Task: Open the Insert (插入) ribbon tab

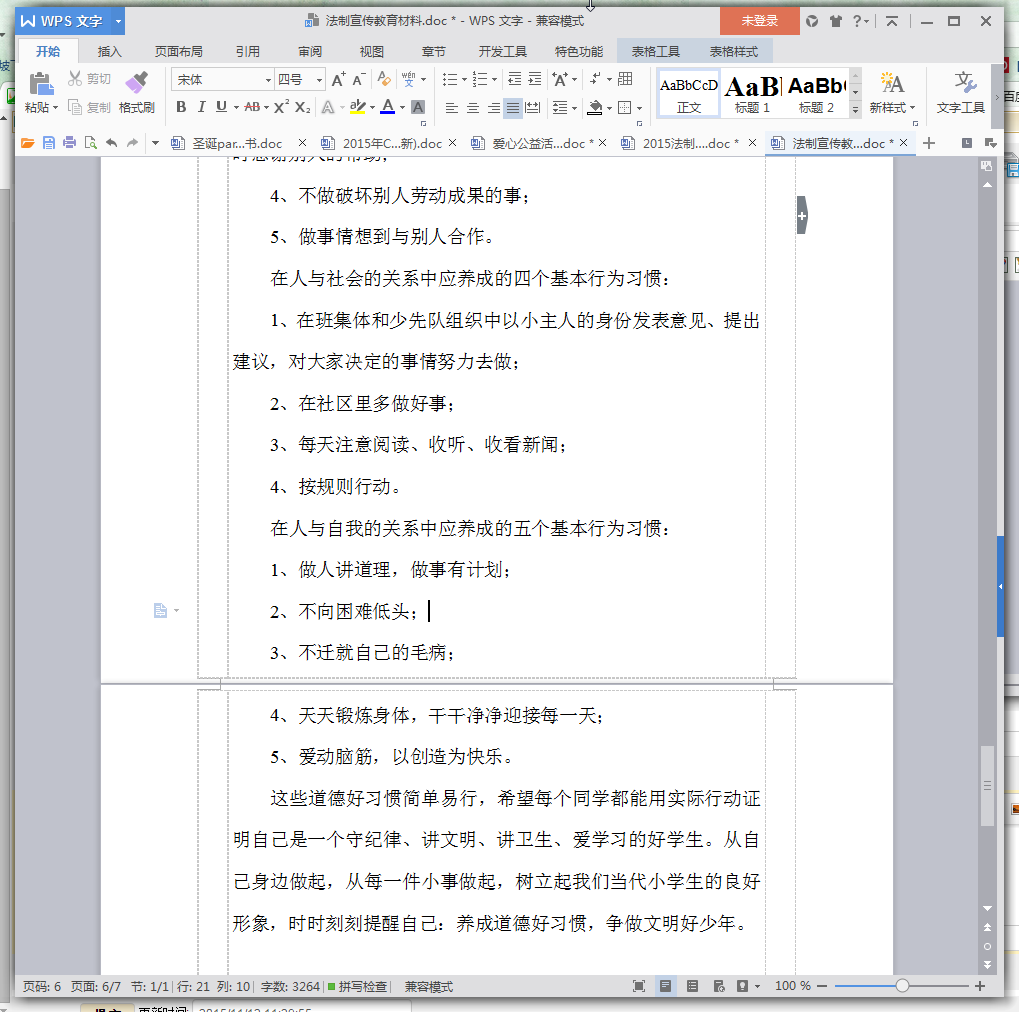Action: 109,51
